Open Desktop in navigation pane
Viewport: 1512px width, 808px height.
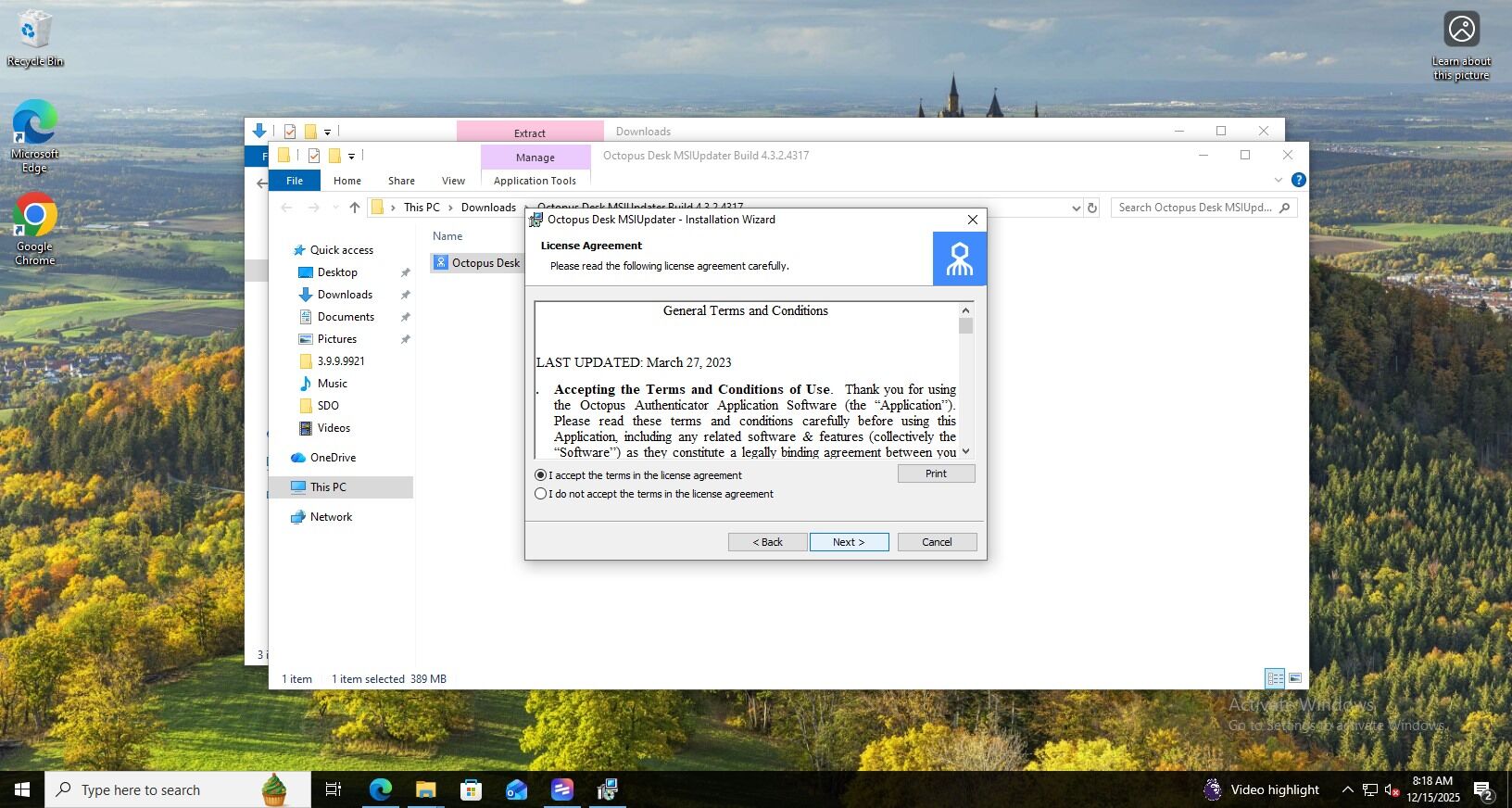point(337,272)
